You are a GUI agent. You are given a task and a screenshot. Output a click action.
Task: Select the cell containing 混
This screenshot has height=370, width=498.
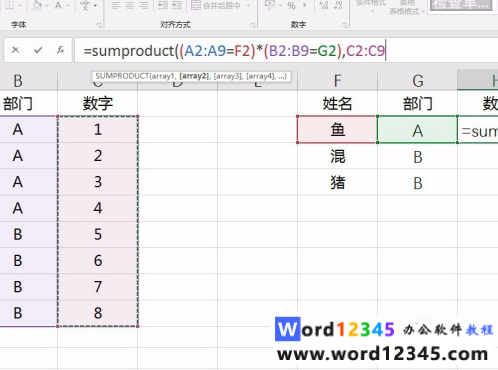point(337,156)
